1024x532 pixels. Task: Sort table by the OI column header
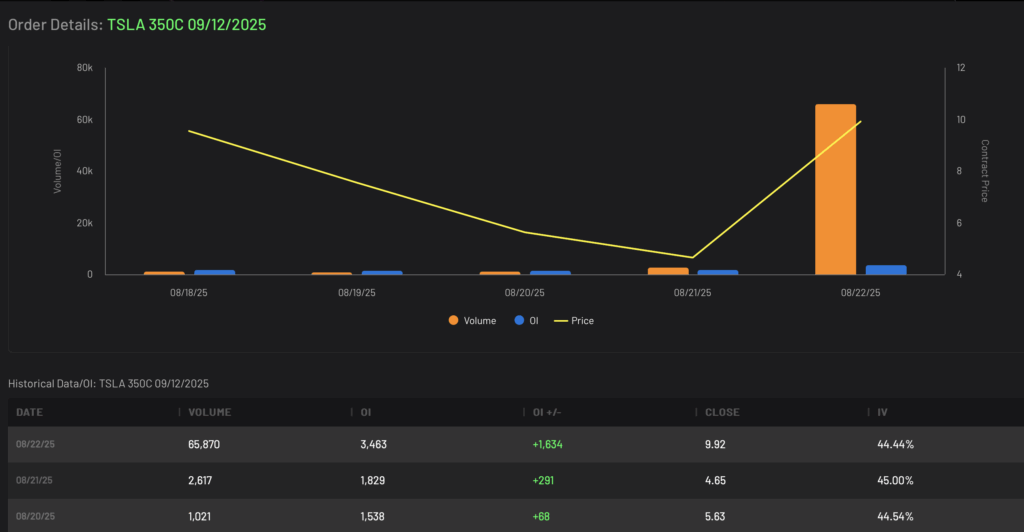click(x=366, y=412)
